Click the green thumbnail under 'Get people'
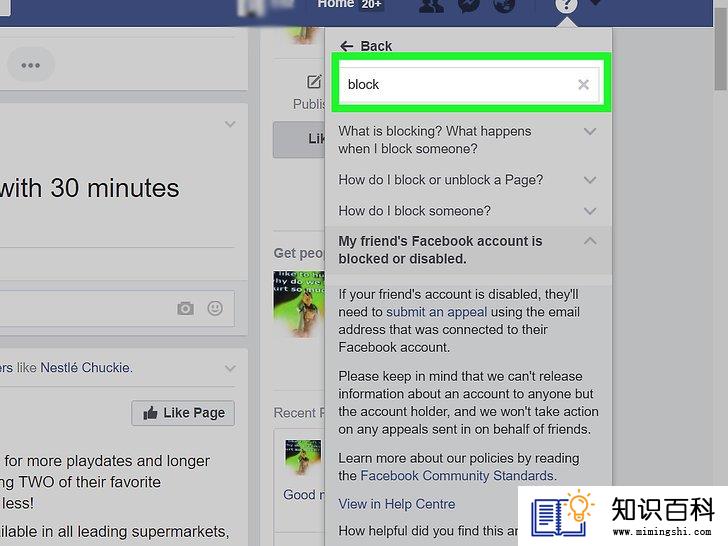The image size is (728, 546). (299, 304)
